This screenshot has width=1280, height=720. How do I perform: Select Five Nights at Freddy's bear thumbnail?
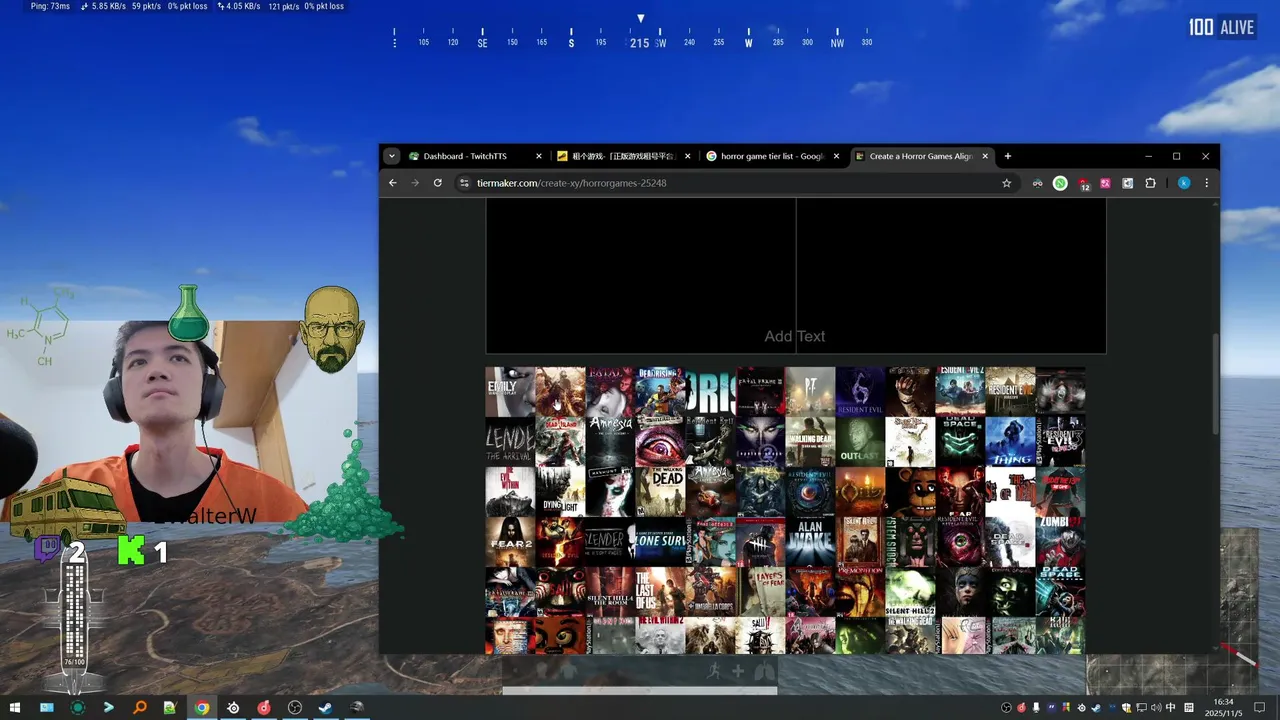tap(910, 492)
